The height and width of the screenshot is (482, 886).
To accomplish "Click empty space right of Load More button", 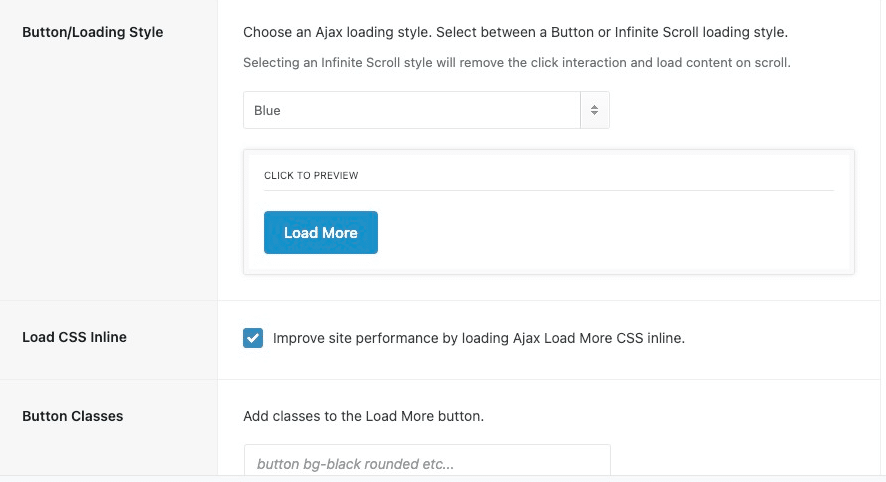I will 600,233.
